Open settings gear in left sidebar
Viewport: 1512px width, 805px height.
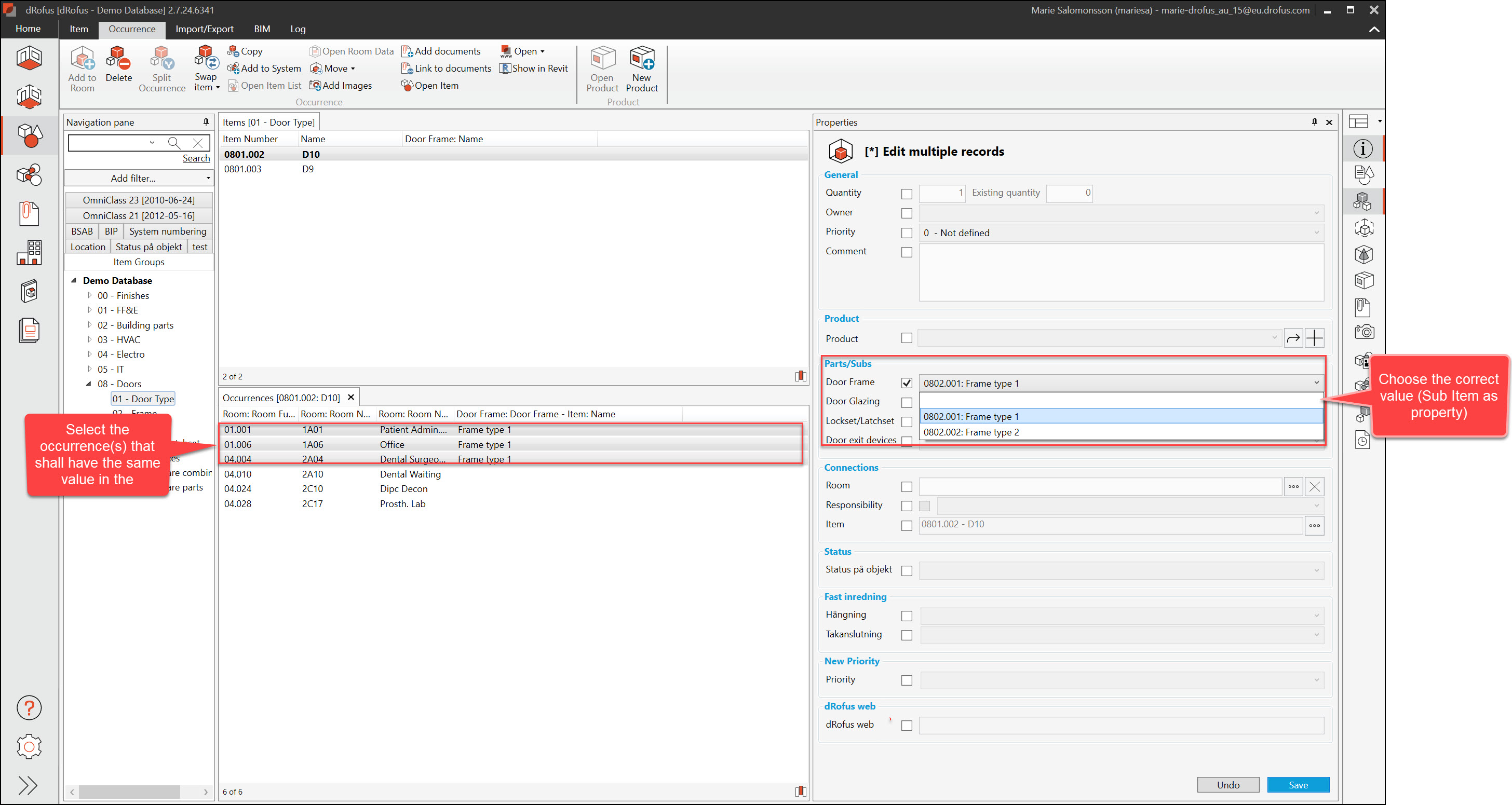click(29, 746)
